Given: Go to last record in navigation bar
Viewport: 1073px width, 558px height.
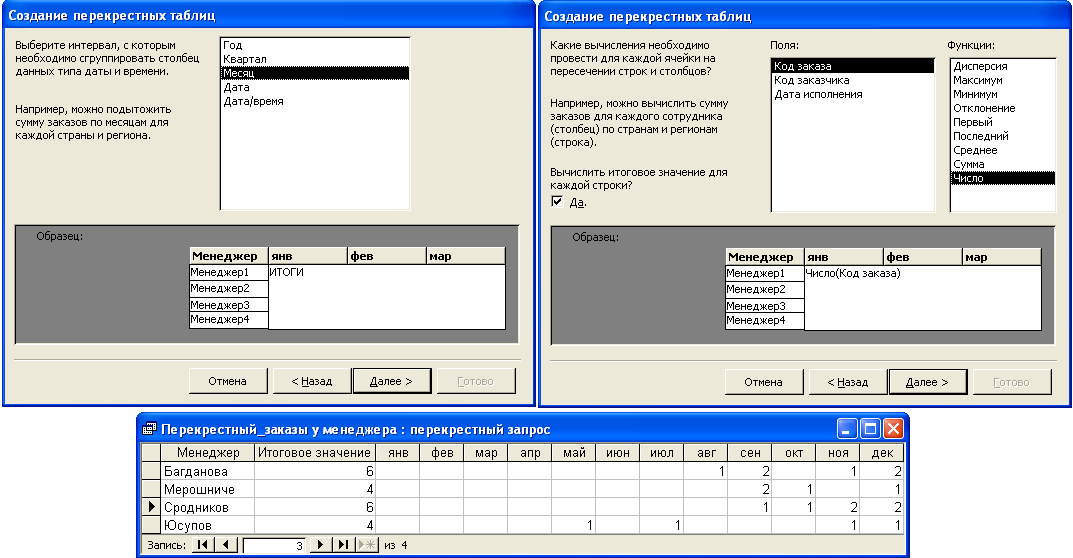Looking at the screenshot, I should point(344,545).
